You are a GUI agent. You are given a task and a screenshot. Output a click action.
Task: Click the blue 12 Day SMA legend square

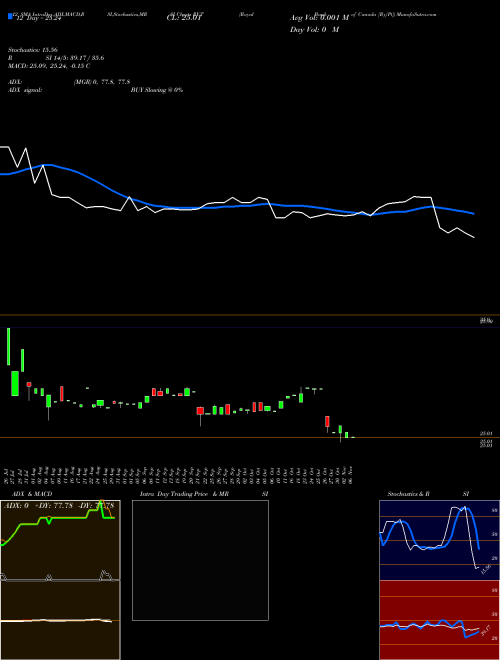click(x=10, y=16)
